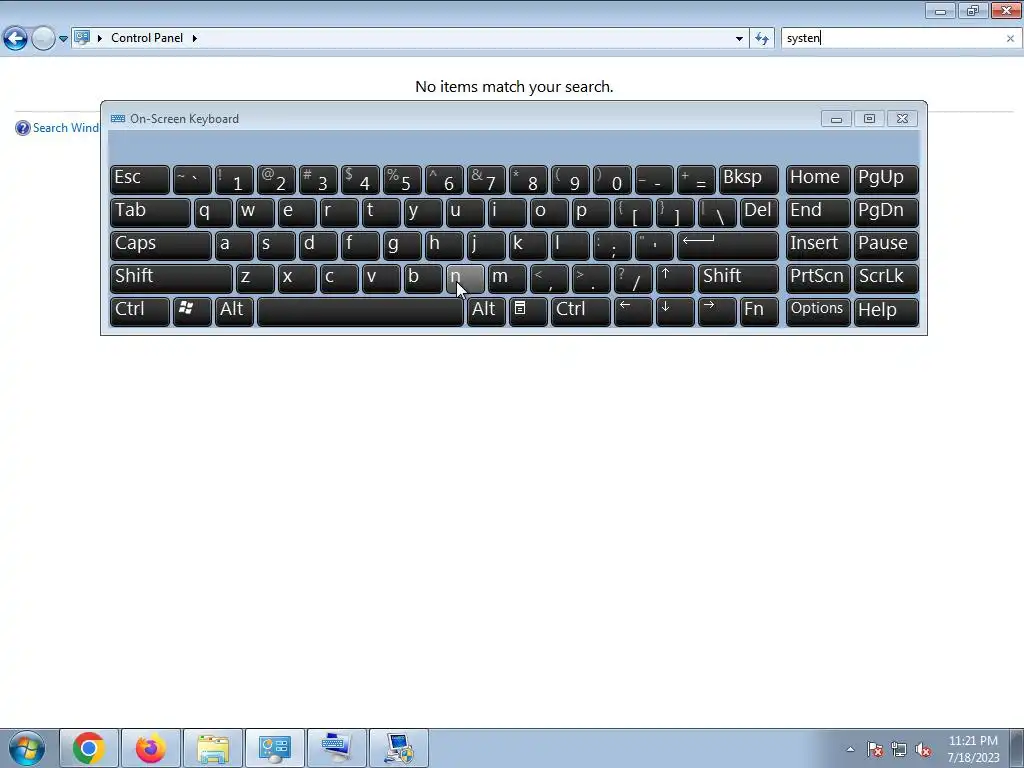Click the down arrow key

(x=675, y=312)
